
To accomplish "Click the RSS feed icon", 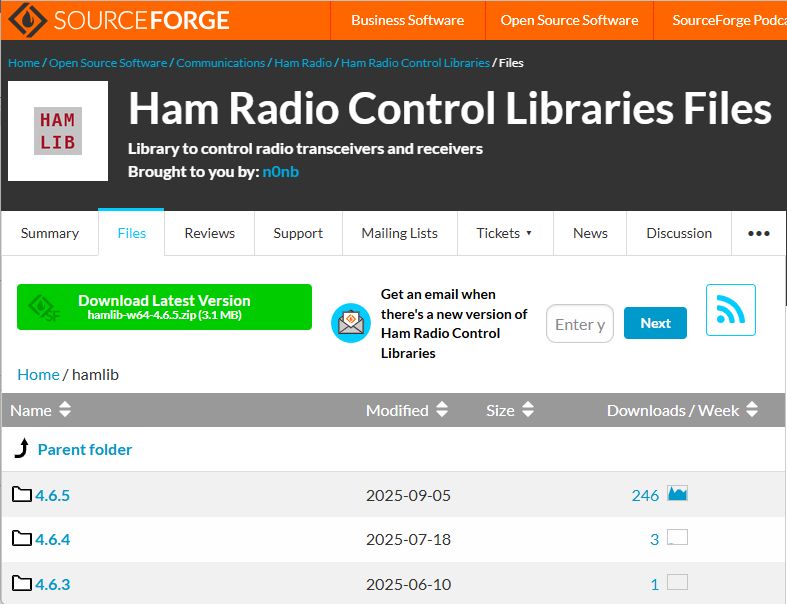I will pos(730,311).
